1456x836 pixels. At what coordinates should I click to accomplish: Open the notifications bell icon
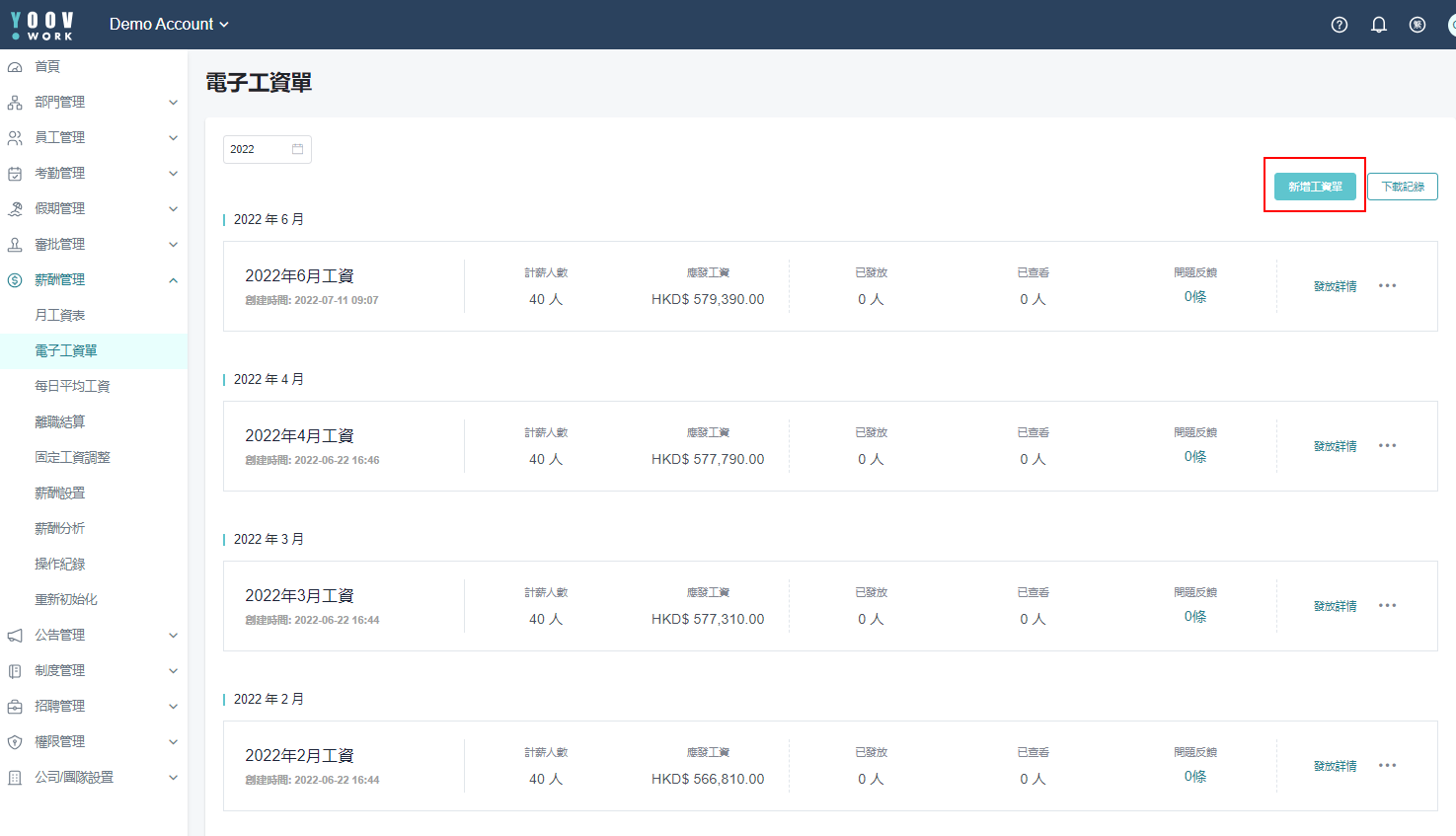click(1379, 25)
